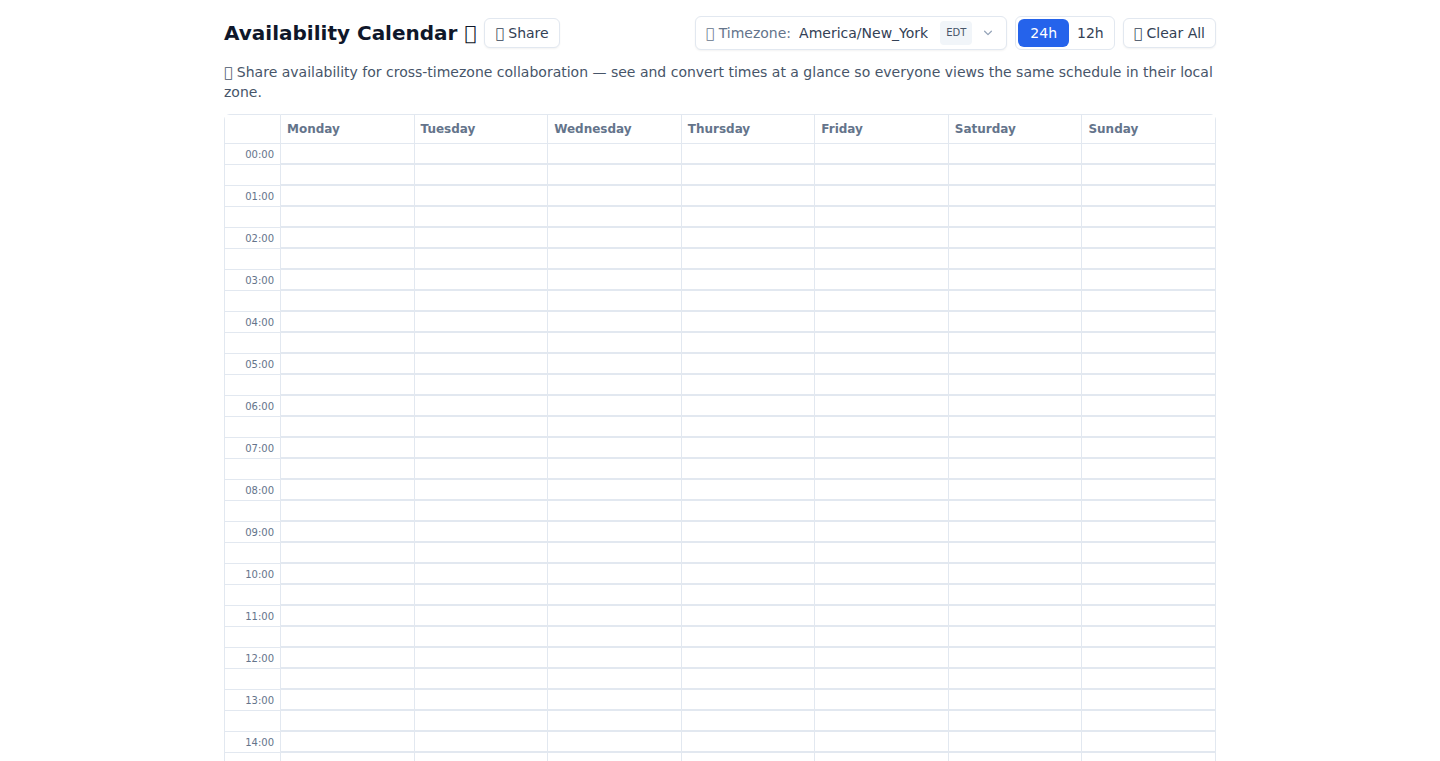Click the 01:00 time label
The image size is (1440, 761).
click(259, 196)
